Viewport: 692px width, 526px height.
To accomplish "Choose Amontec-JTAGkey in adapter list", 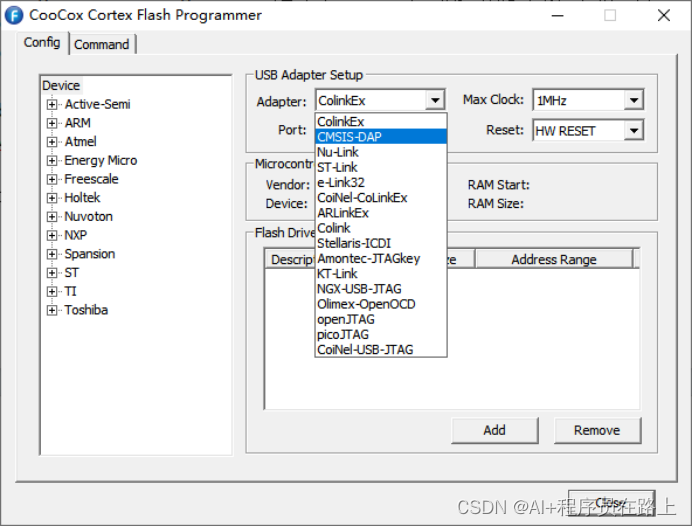I will [381, 259].
